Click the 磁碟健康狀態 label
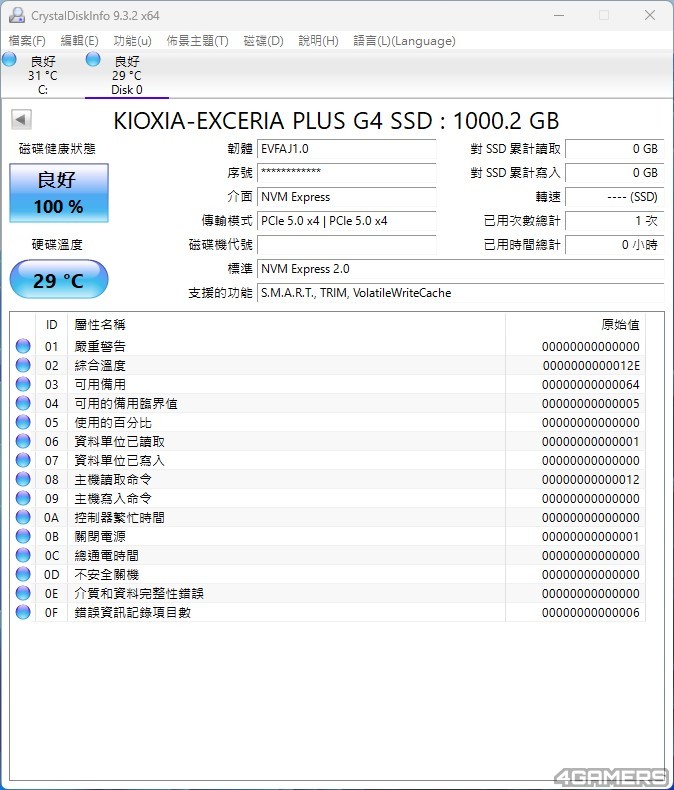This screenshot has height=790, width=674. point(57,149)
